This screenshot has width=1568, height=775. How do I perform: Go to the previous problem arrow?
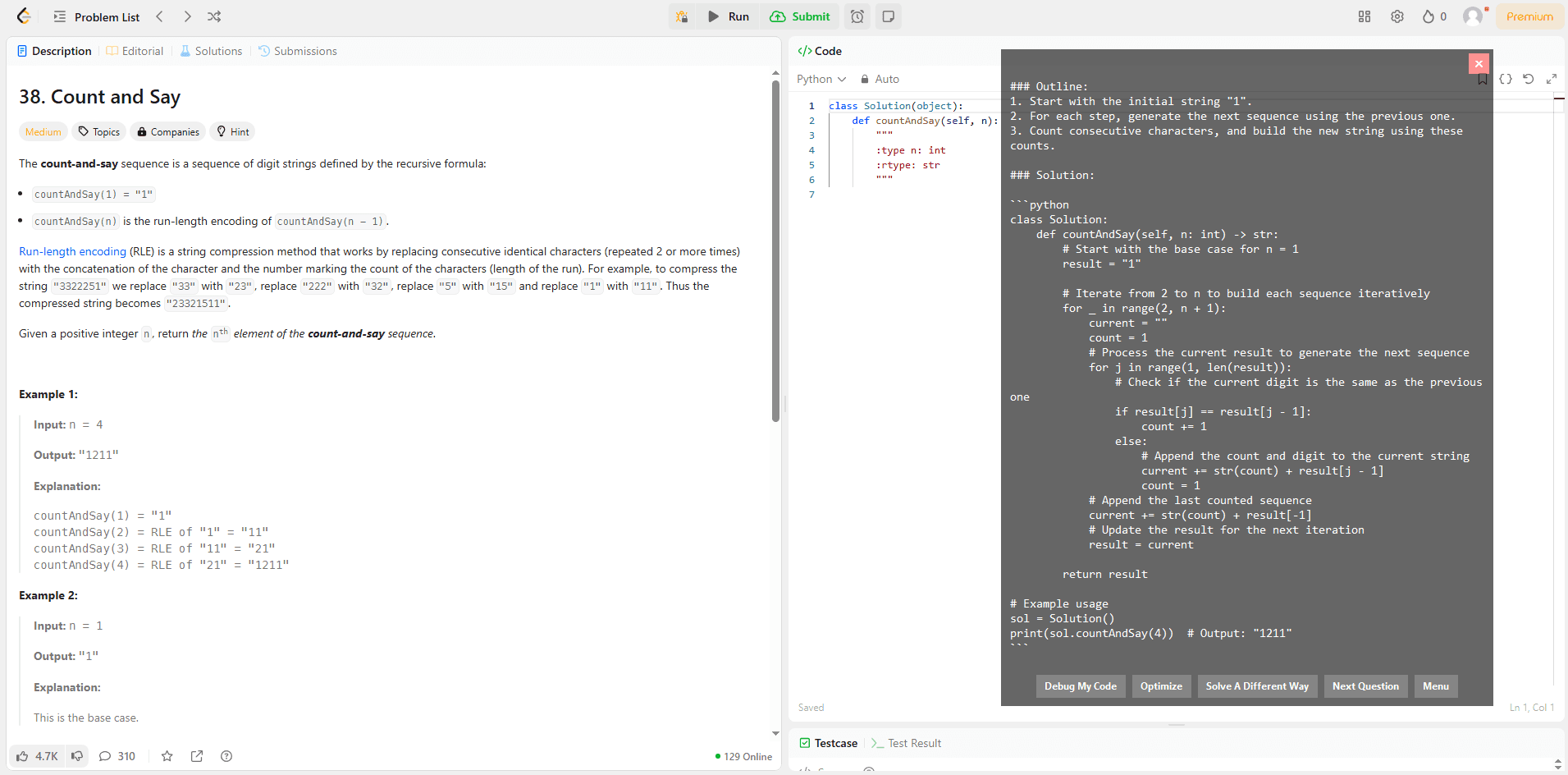(x=160, y=16)
